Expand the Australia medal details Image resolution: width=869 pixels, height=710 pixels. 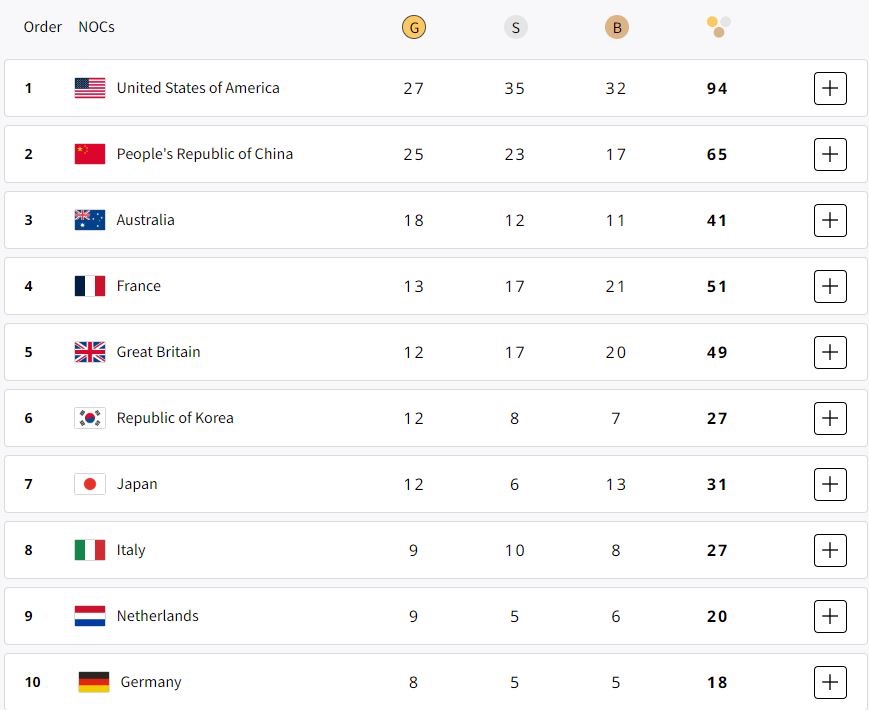point(830,220)
